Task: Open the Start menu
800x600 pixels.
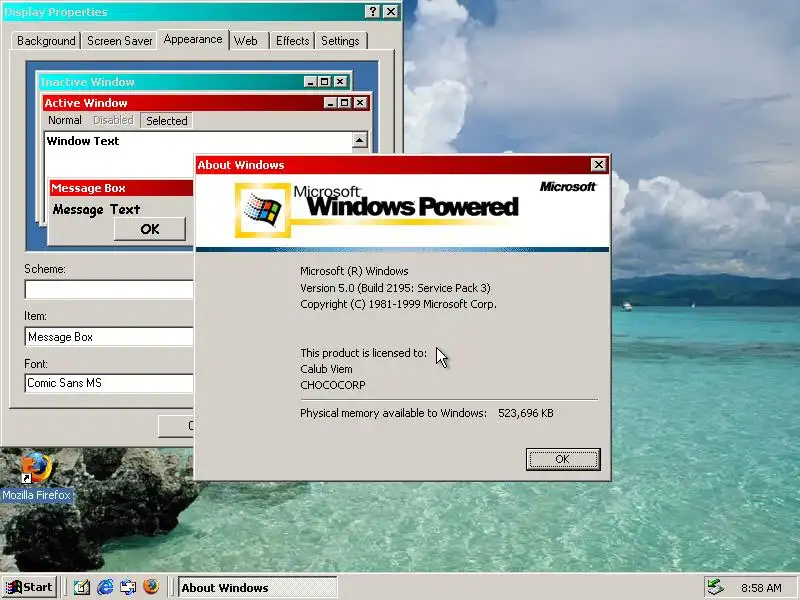Action: 29,587
